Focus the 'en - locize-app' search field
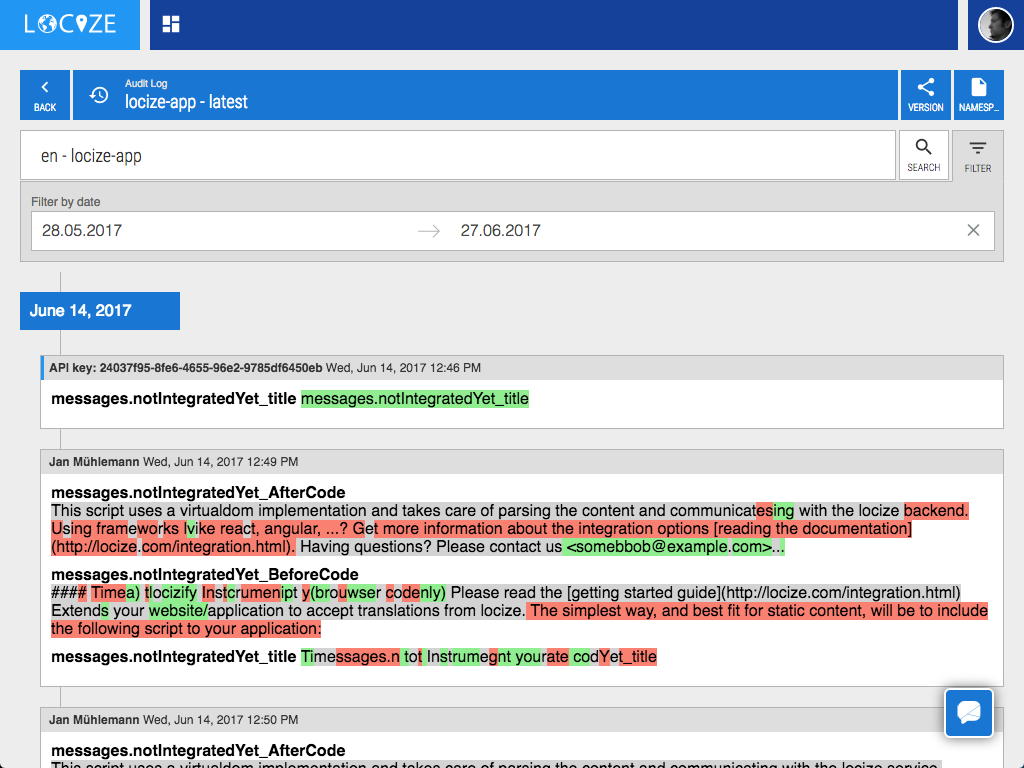The height and width of the screenshot is (768, 1024). (x=458, y=155)
